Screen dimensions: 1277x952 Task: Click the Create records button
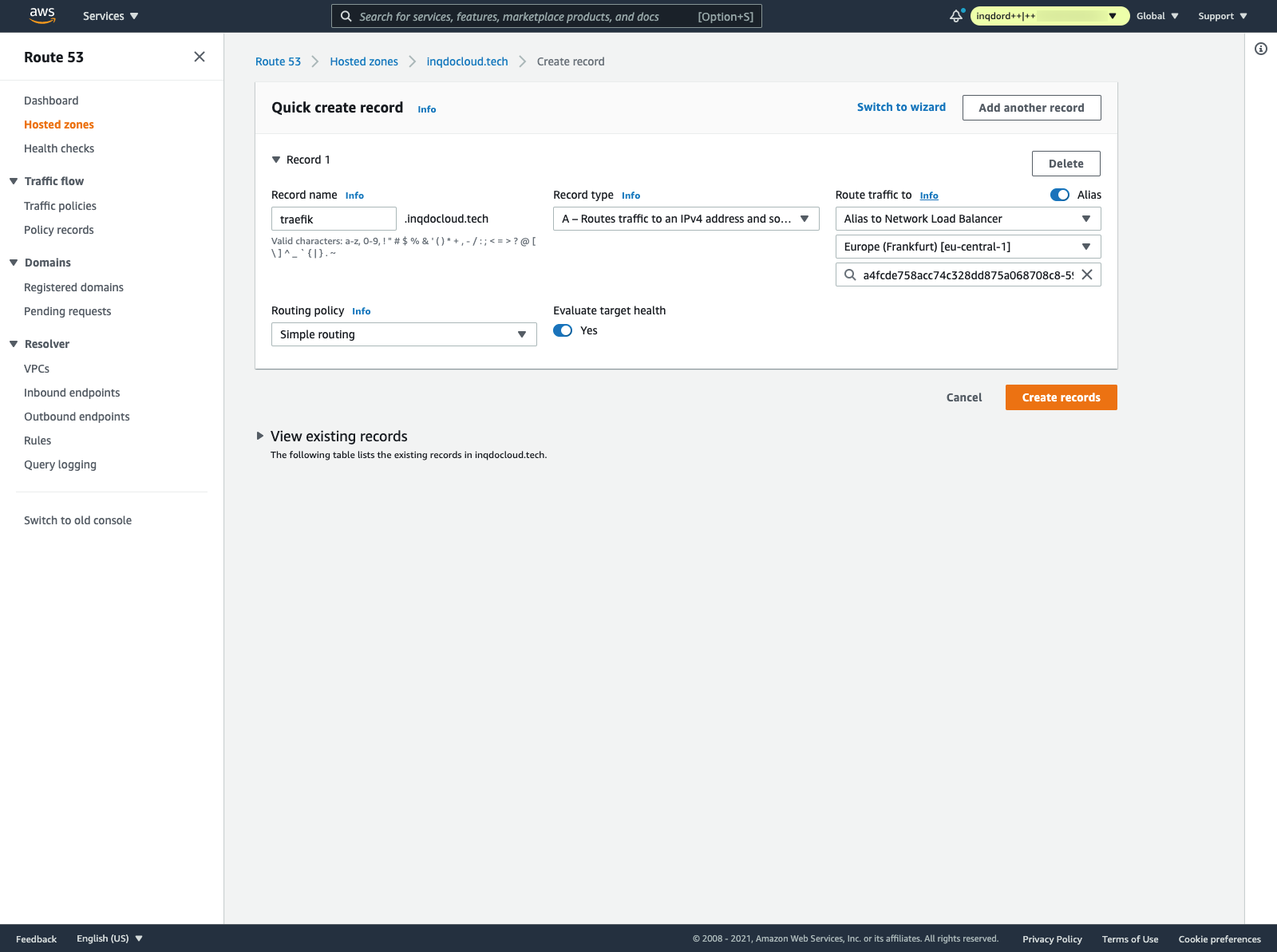click(1061, 397)
